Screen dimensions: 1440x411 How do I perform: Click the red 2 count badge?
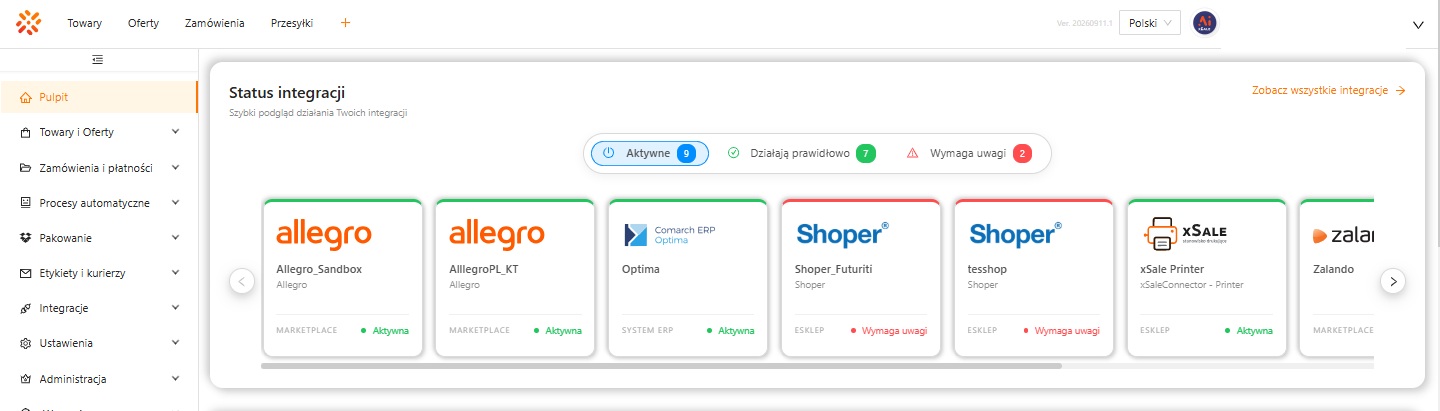1022,153
